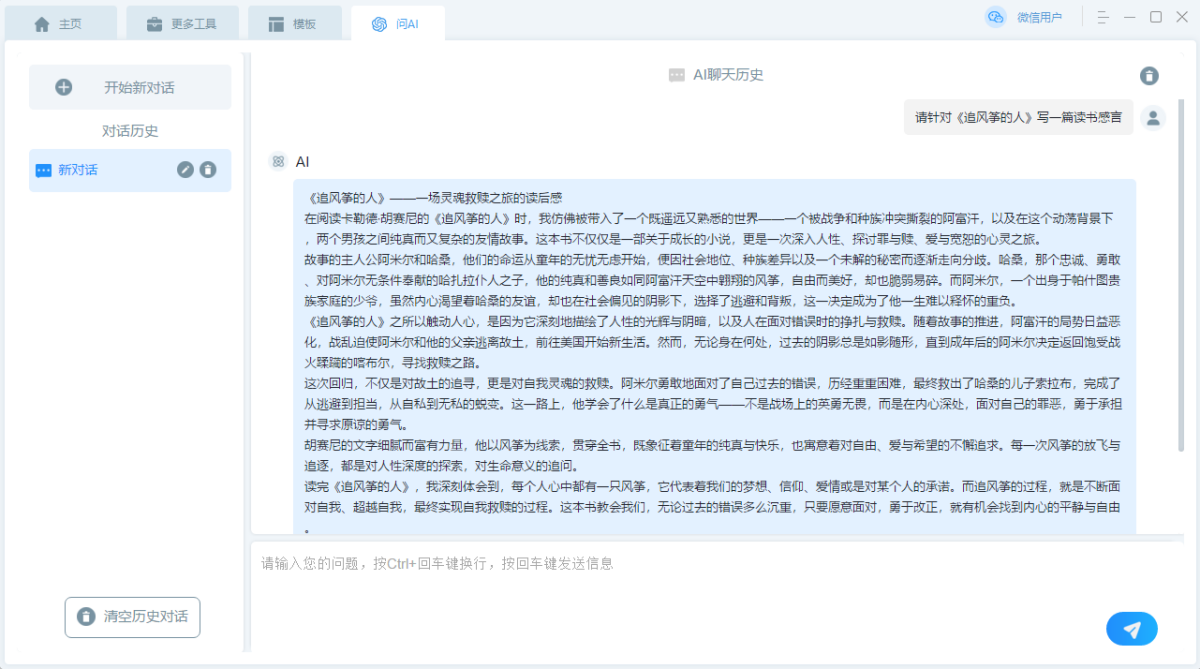Image resolution: width=1200 pixels, height=669 pixels.
Task: Click the toolbox icon on 更多工具 tab
Action: (154, 24)
